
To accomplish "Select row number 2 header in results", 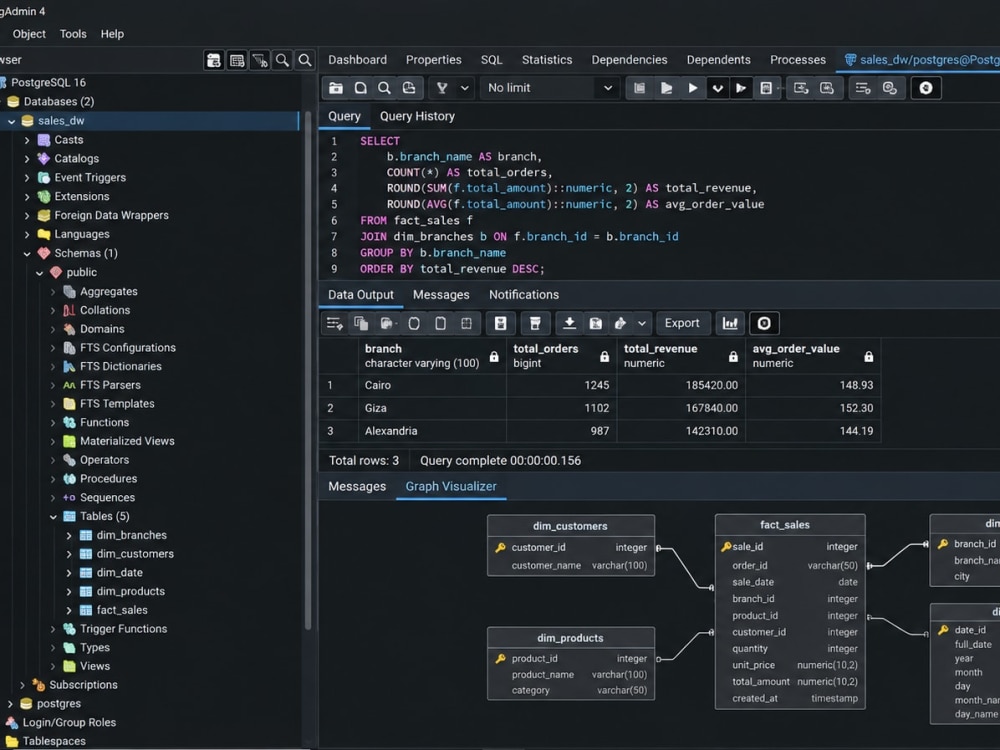I will 338,408.
